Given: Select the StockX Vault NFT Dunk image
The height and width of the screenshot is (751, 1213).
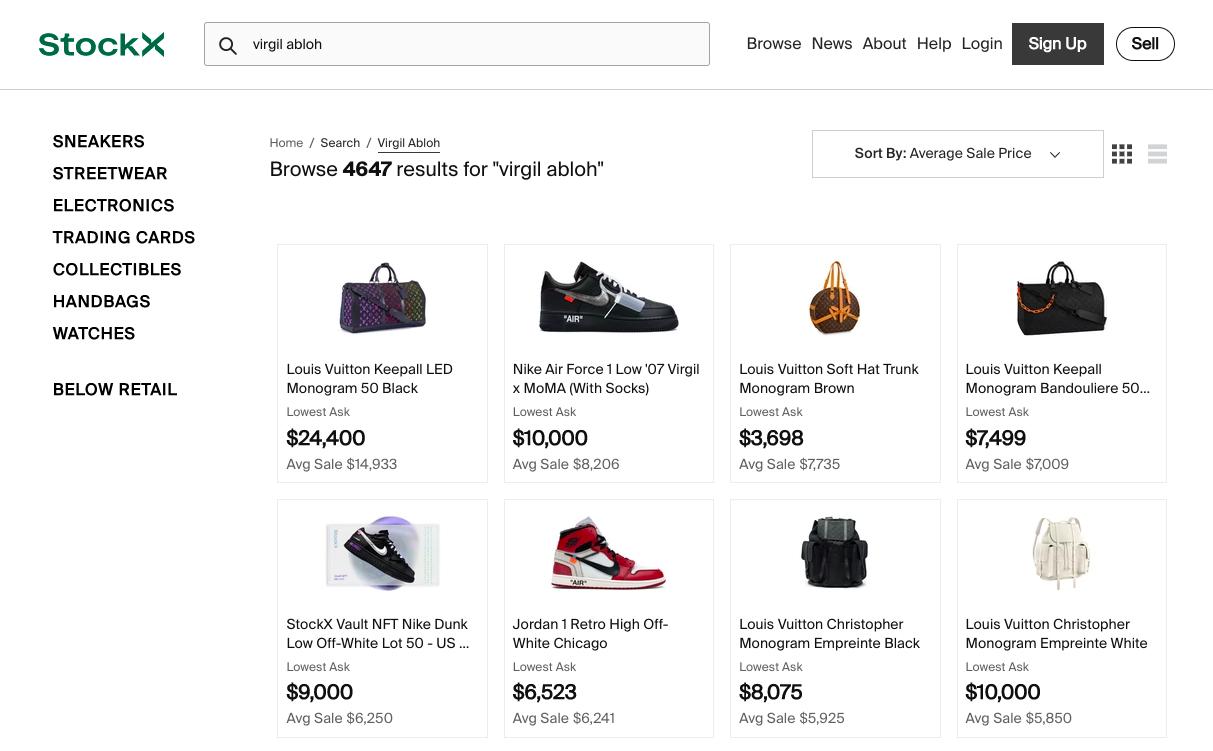Looking at the screenshot, I should (382, 553).
